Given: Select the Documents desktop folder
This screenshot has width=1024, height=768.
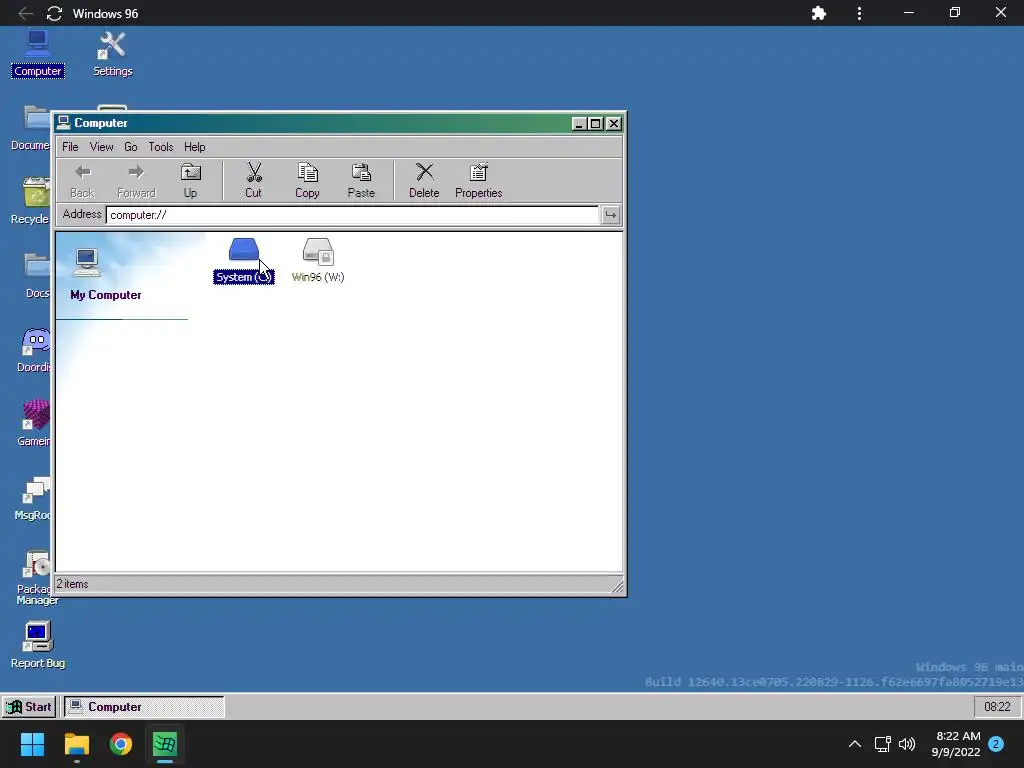Looking at the screenshot, I should (30, 128).
